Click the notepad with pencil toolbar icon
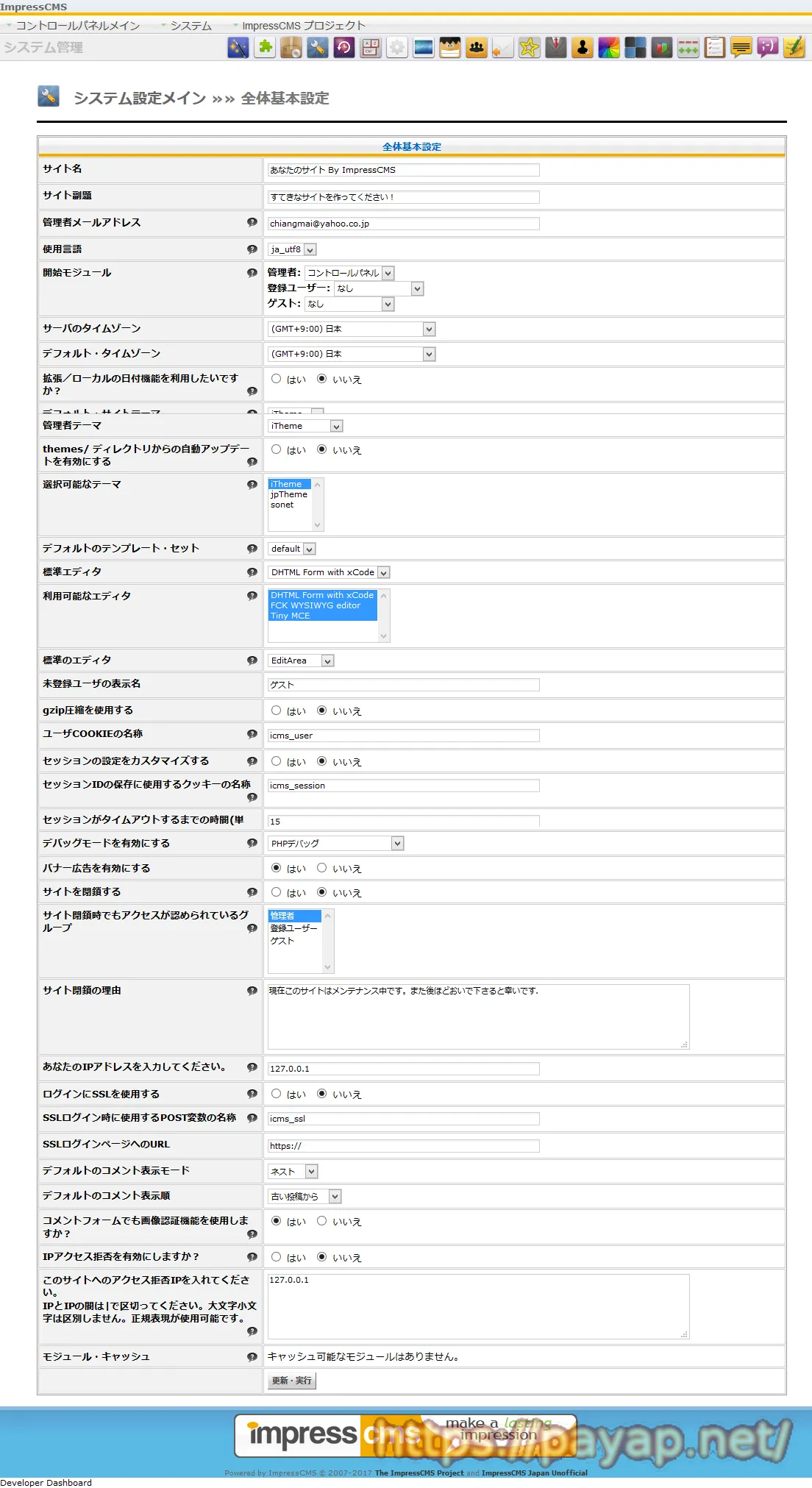 coord(794,48)
